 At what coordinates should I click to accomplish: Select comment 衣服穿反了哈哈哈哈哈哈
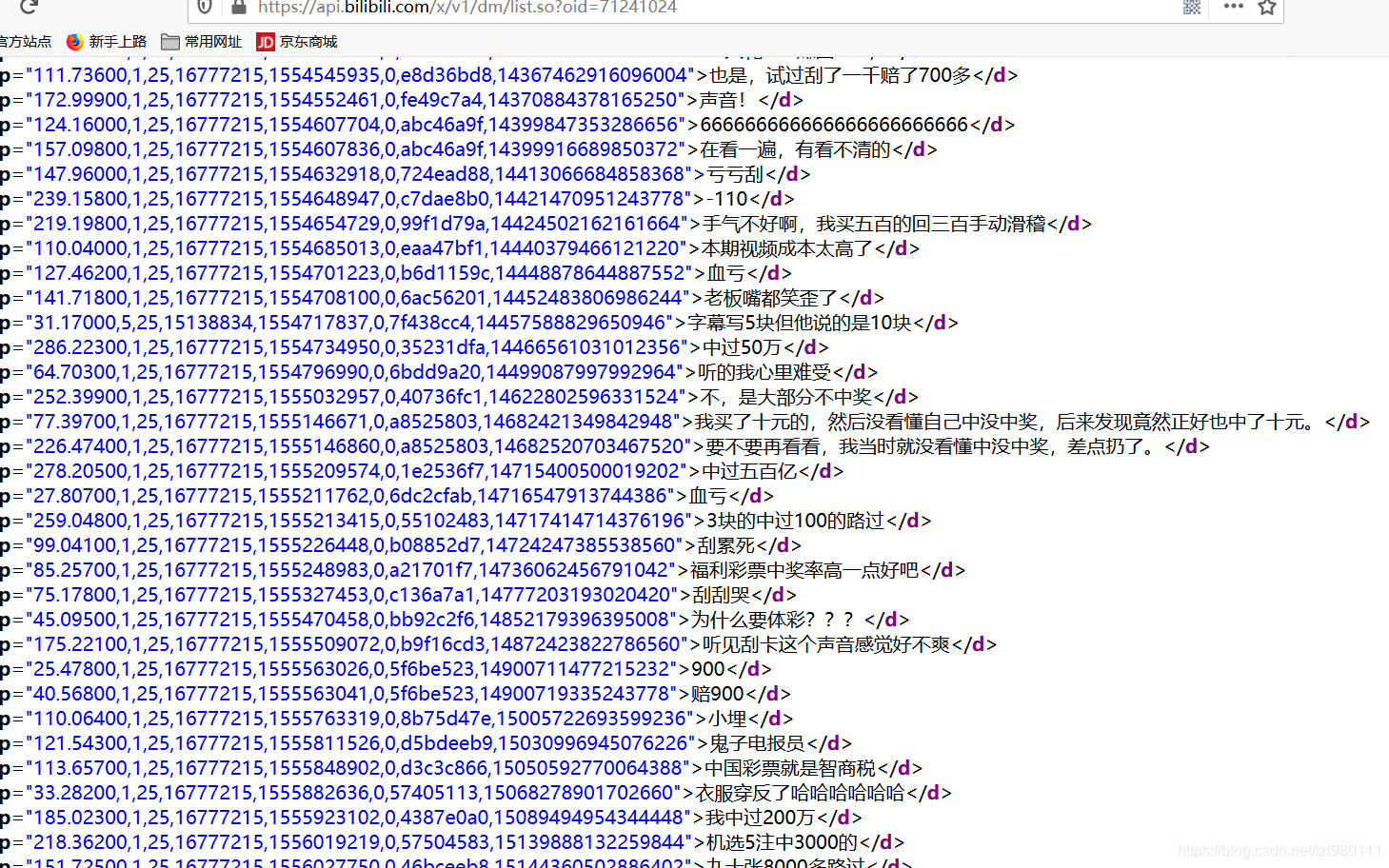[800, 793]
